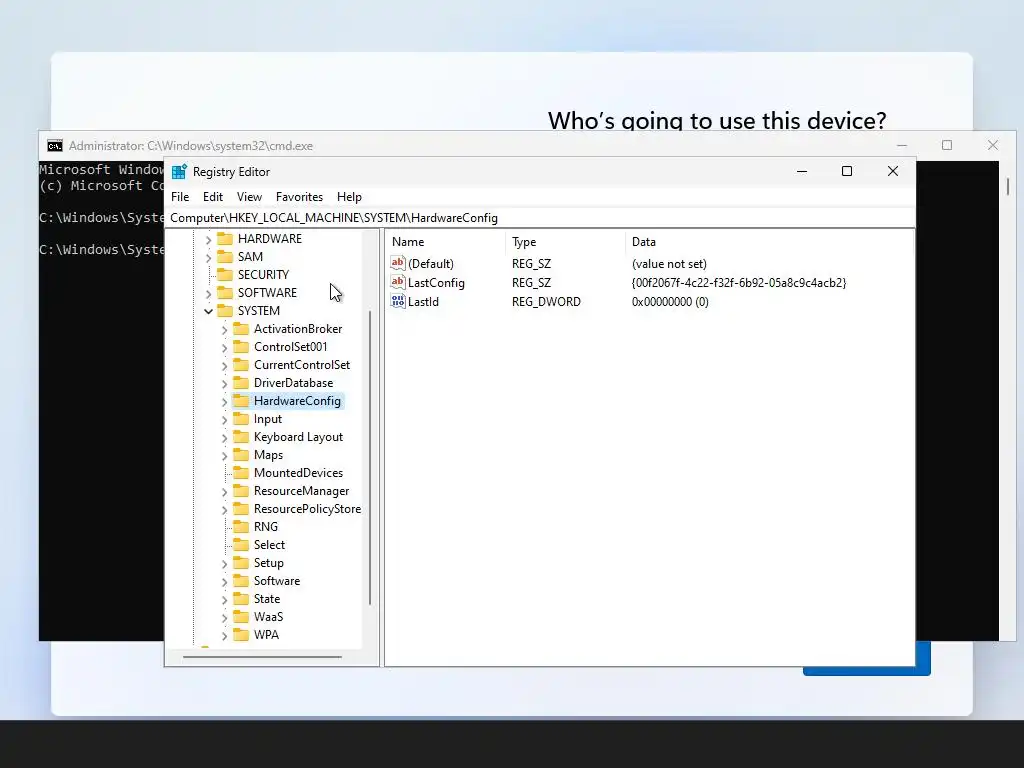Viewport: 1024px width, 768px height.
Task: Select the Select key folder icon
Action: click(241, 545)
